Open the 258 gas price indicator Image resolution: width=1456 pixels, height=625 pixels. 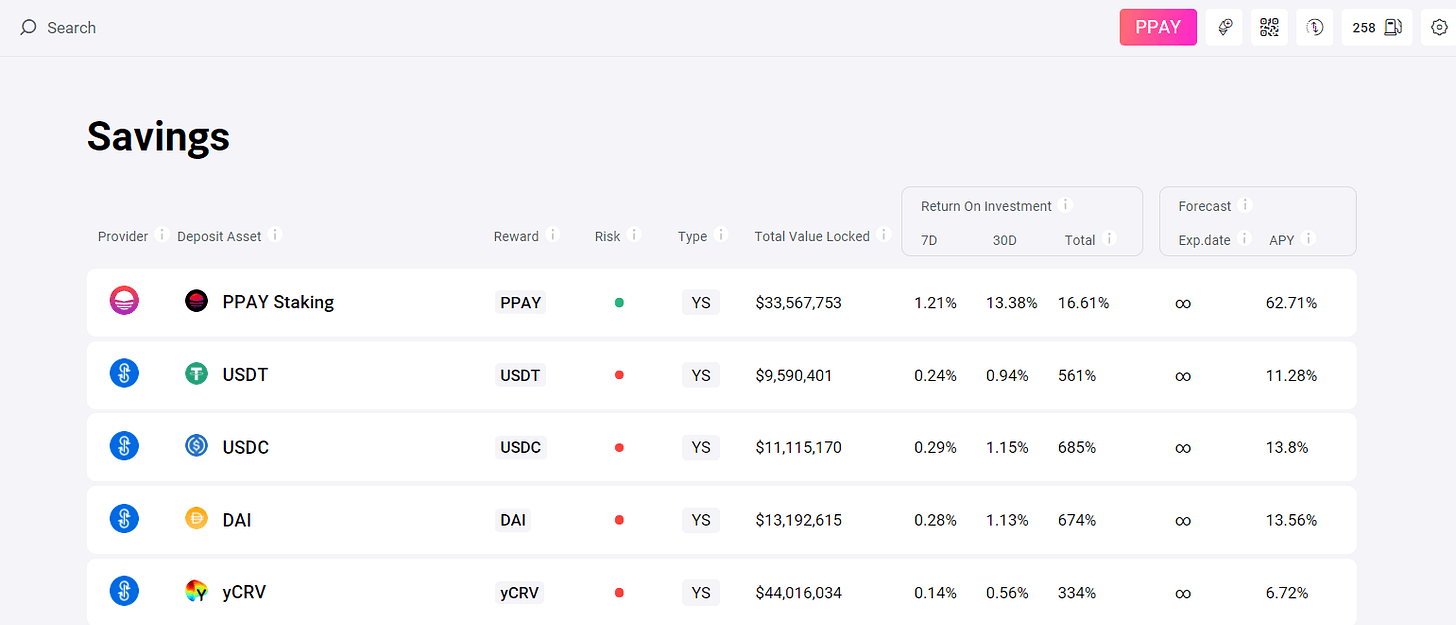(x=1377, y=27)
